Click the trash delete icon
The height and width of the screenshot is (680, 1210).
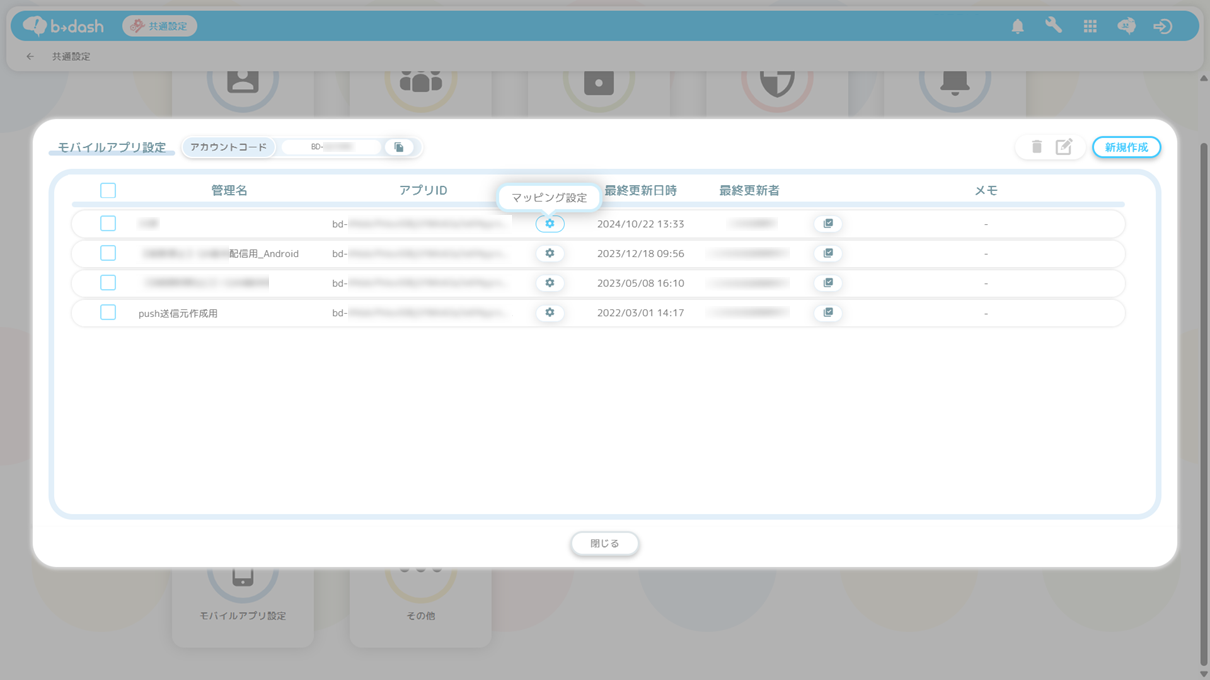(1036, 147)
